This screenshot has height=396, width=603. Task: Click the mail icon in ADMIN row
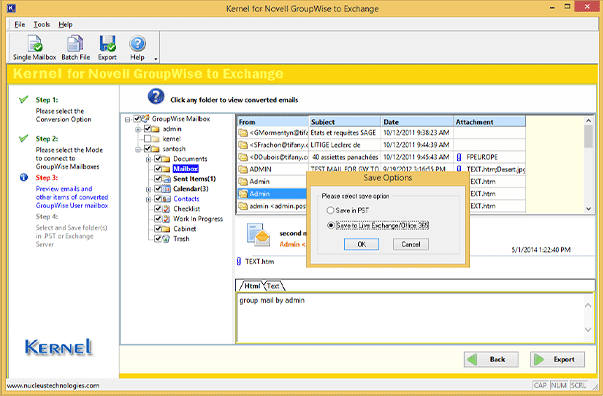[243, 169]
